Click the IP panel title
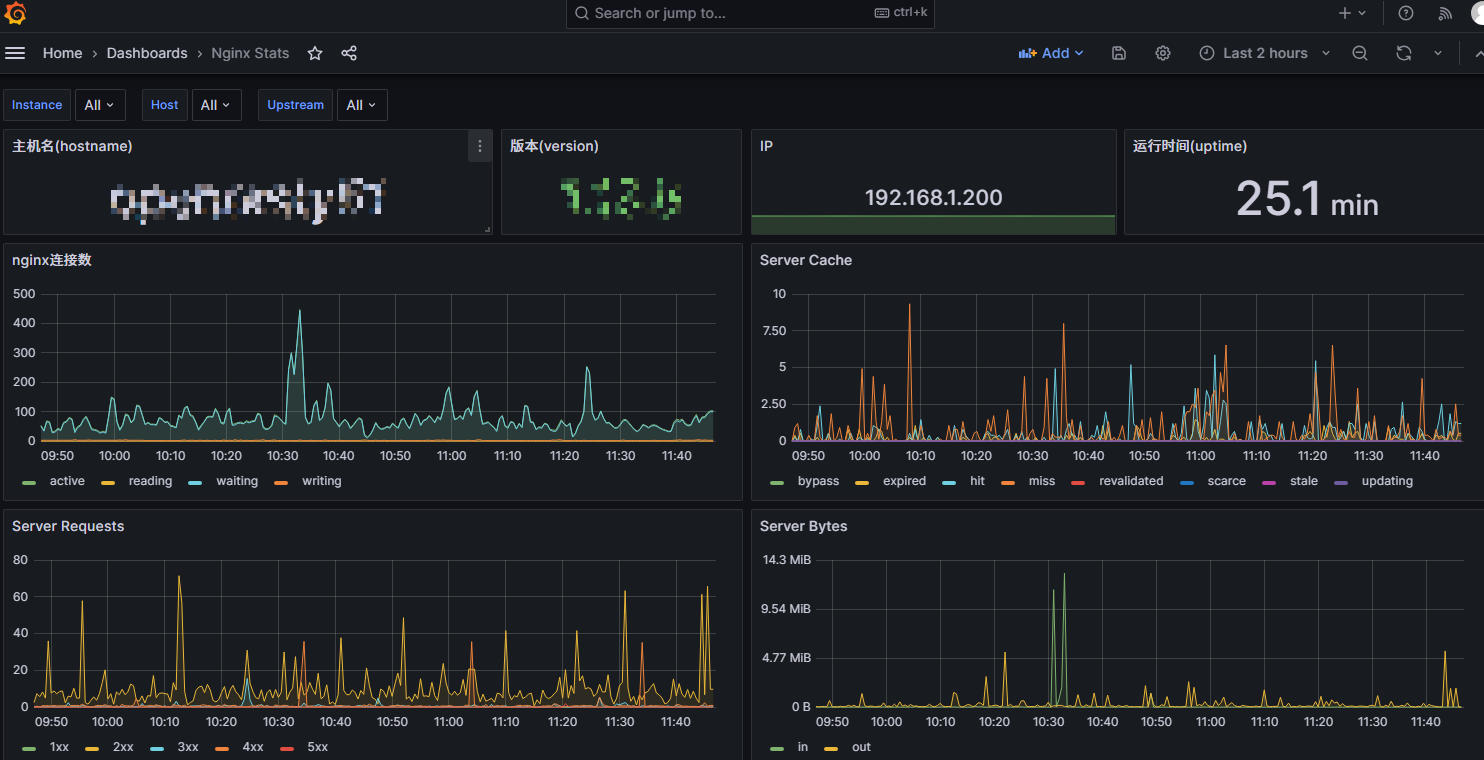The height and width of the screenshot is (760, 1484). (766, 146)
